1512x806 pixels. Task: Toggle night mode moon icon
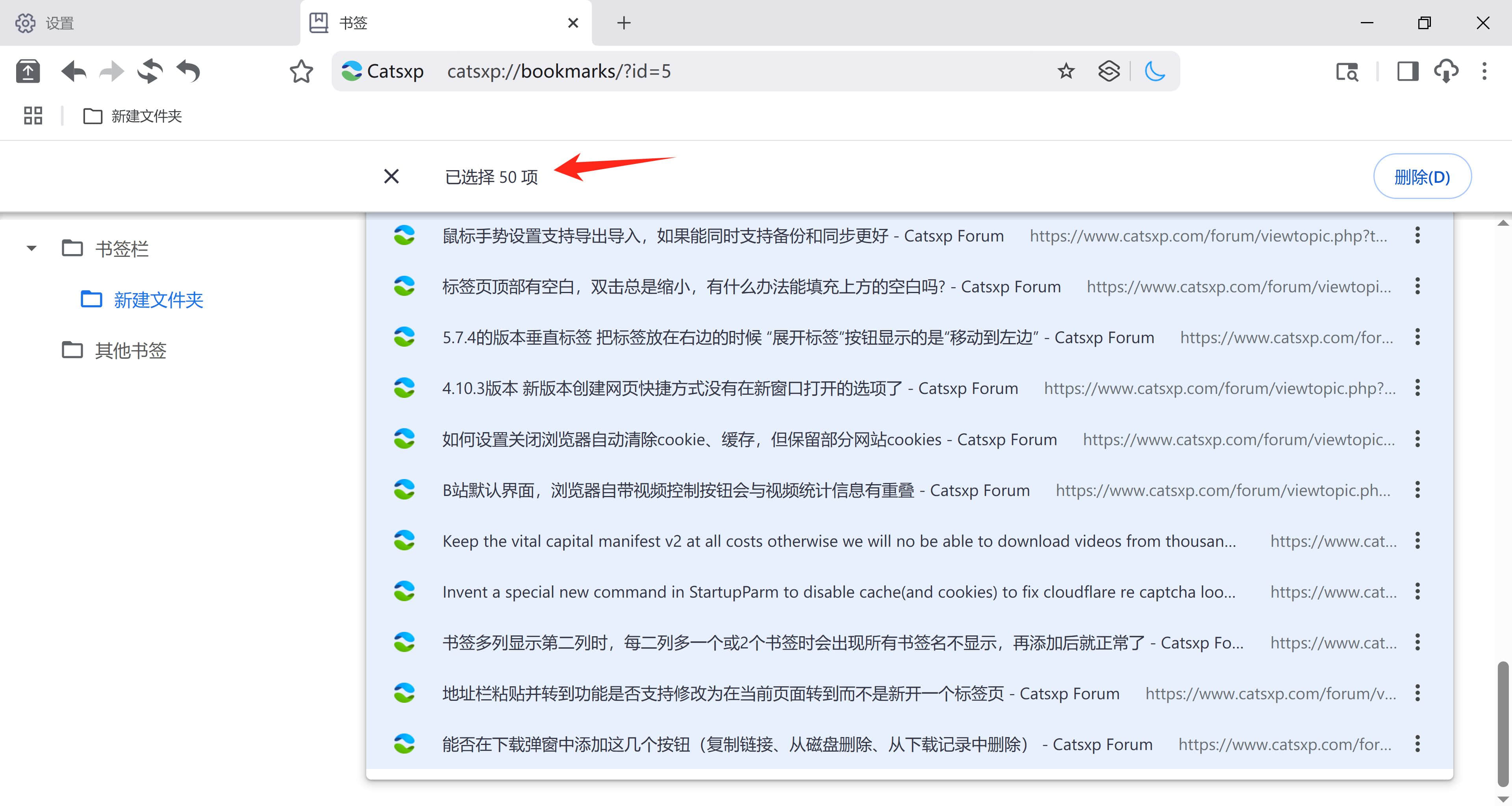click(x=1154, y=71)
